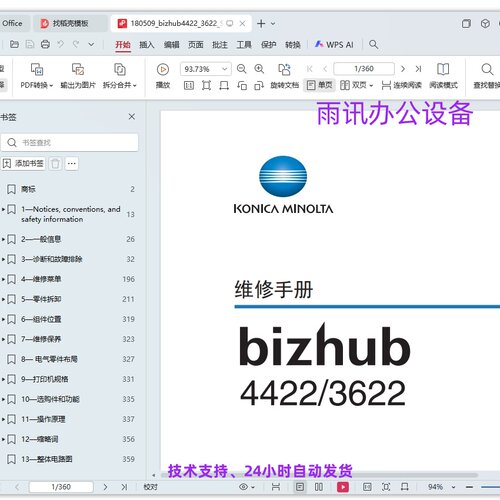Close the bookmarks panel
Viewport: 500px width, 500px height.
tap(132, 117)
